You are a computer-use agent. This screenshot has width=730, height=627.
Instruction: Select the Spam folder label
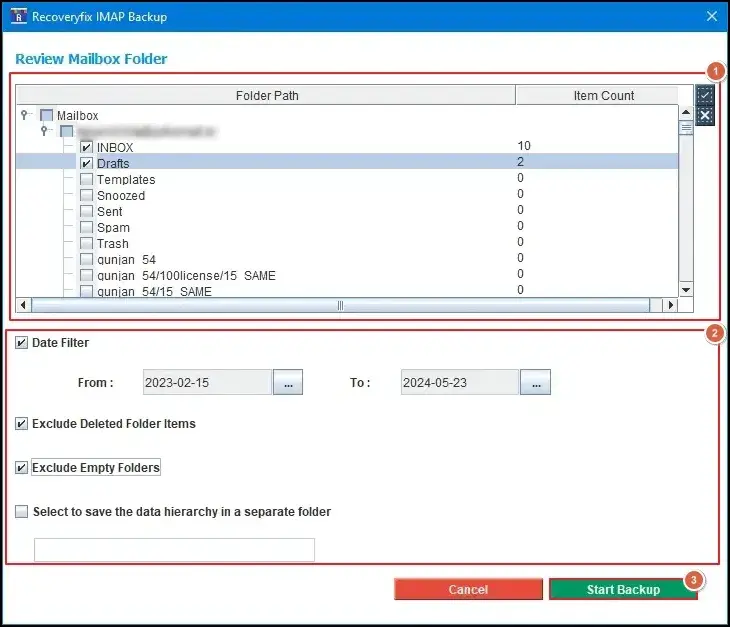tap(113, 228)
